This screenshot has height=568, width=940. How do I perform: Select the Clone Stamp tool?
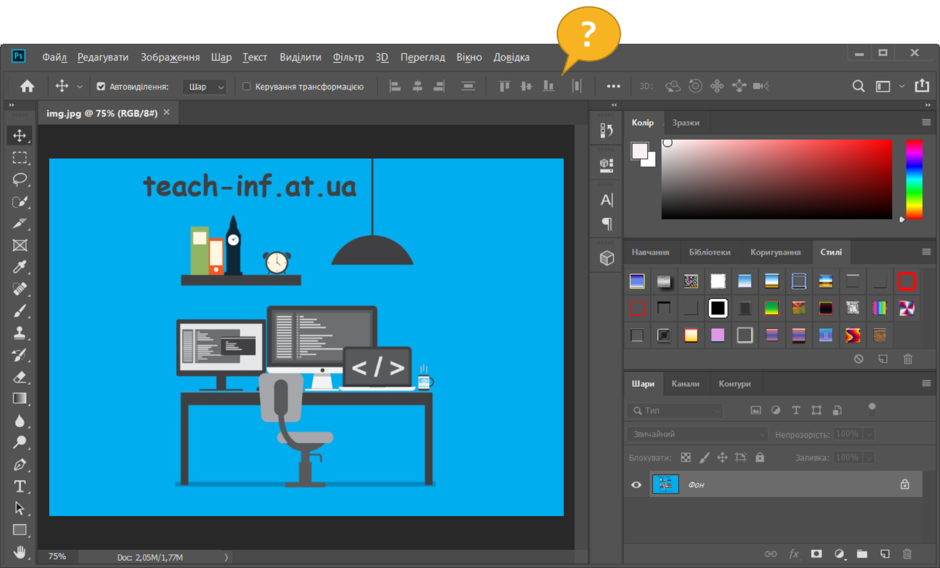pos(19,333)
